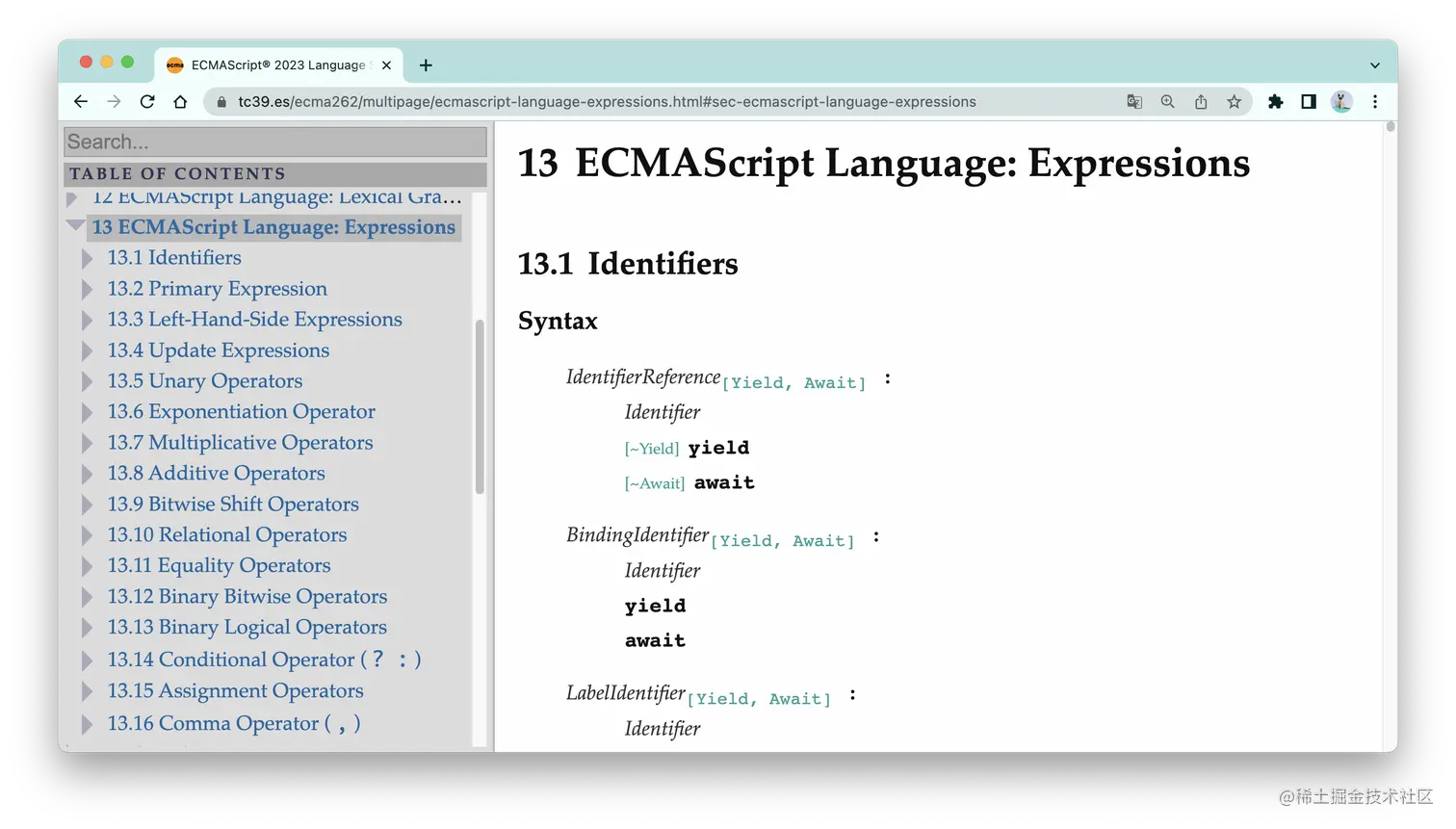
Task: Expand the browser tab strip chevron
Action: tap(1374, 65)
